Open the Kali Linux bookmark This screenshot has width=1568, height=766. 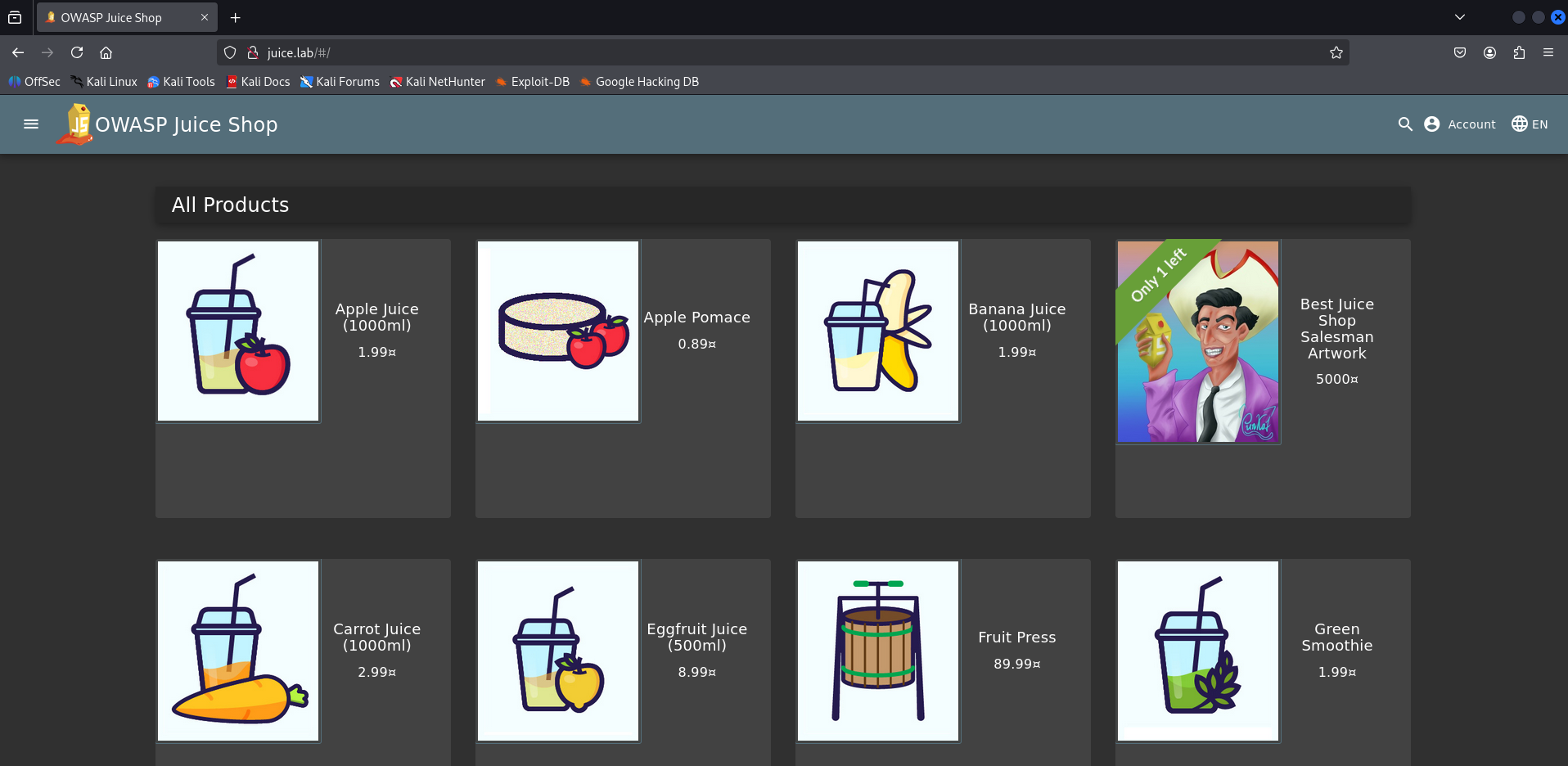point(104,82)
